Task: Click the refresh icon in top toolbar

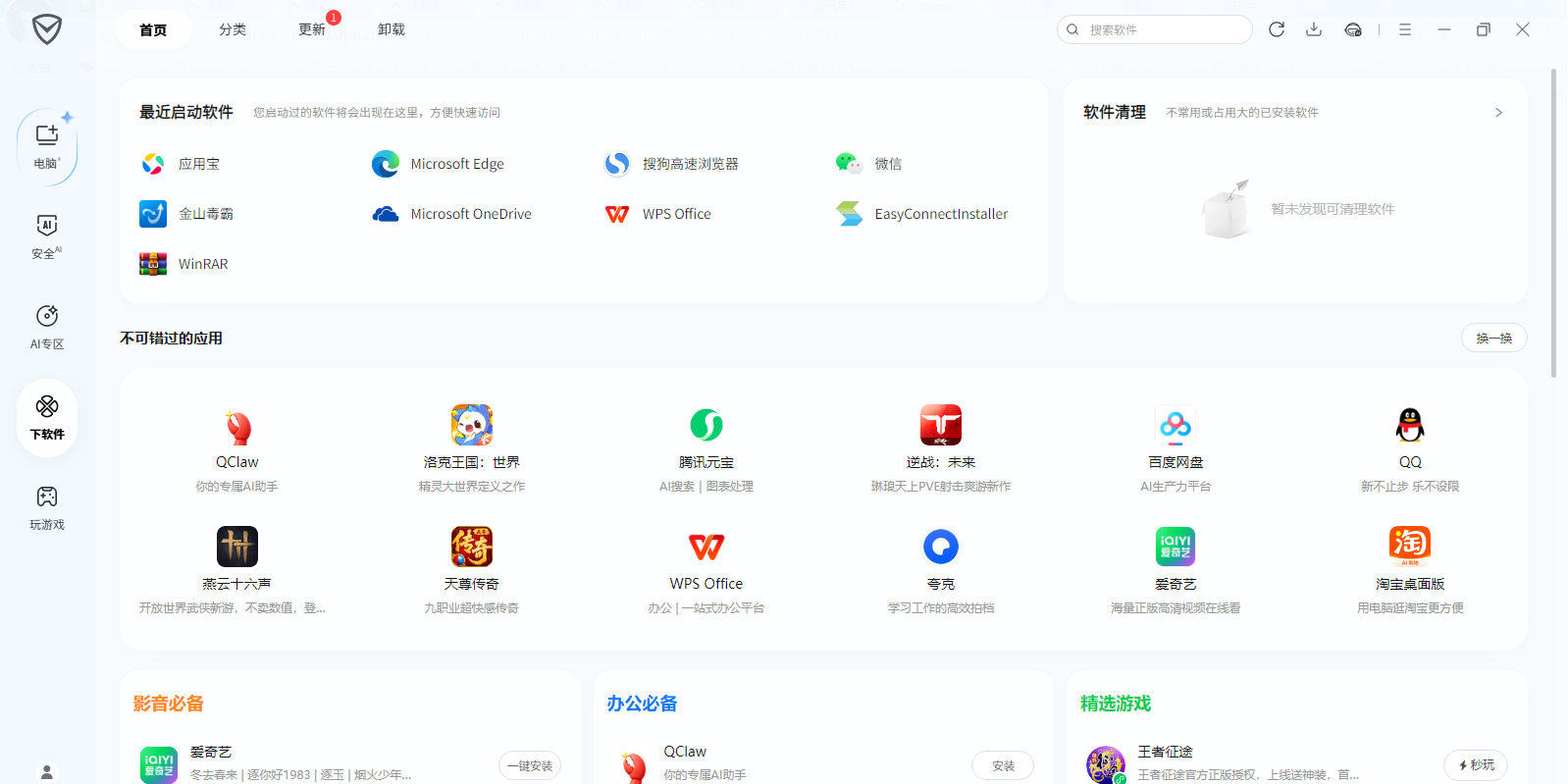Action: 1276,29
